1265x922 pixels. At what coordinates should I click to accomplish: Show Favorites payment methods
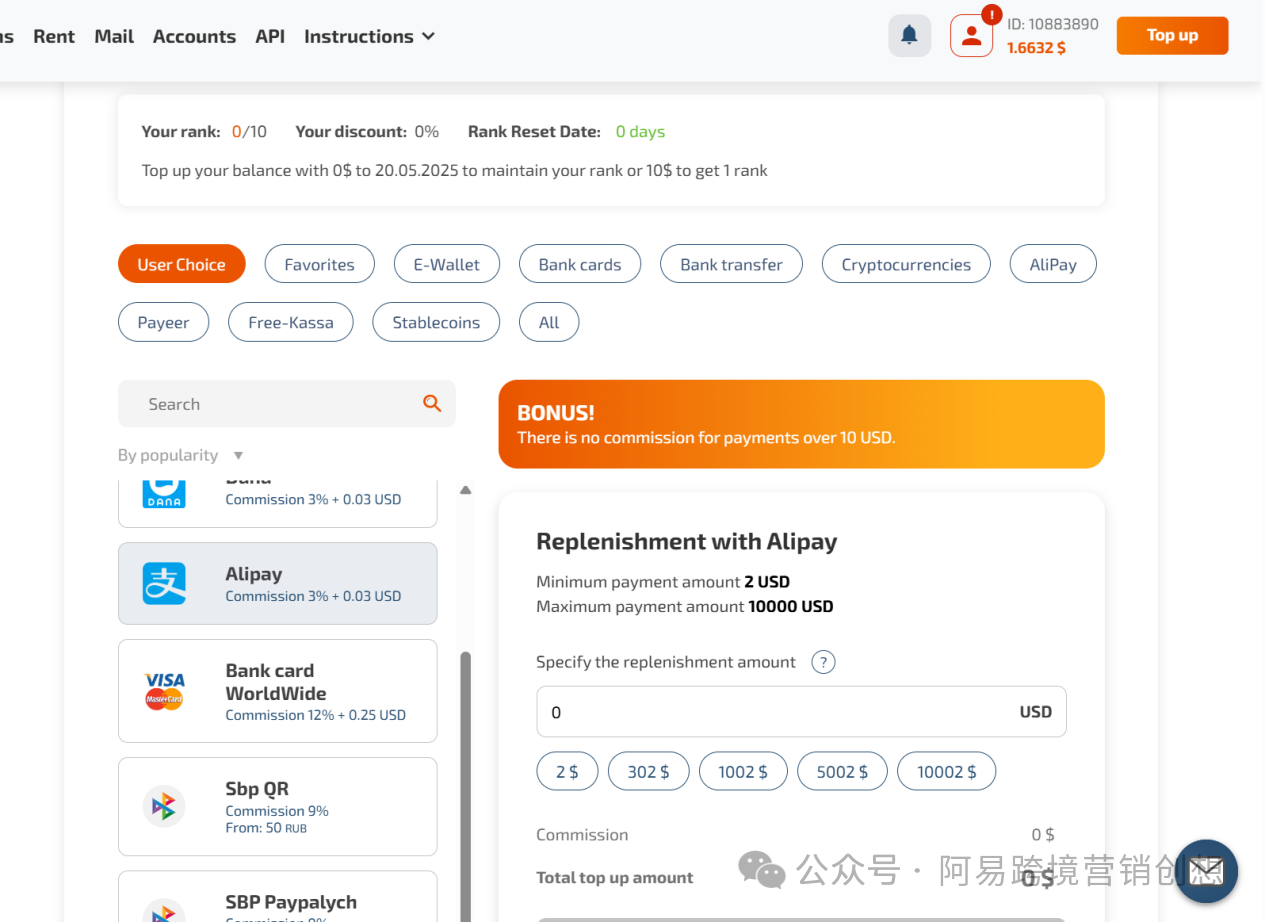click(x=319, y=264)
